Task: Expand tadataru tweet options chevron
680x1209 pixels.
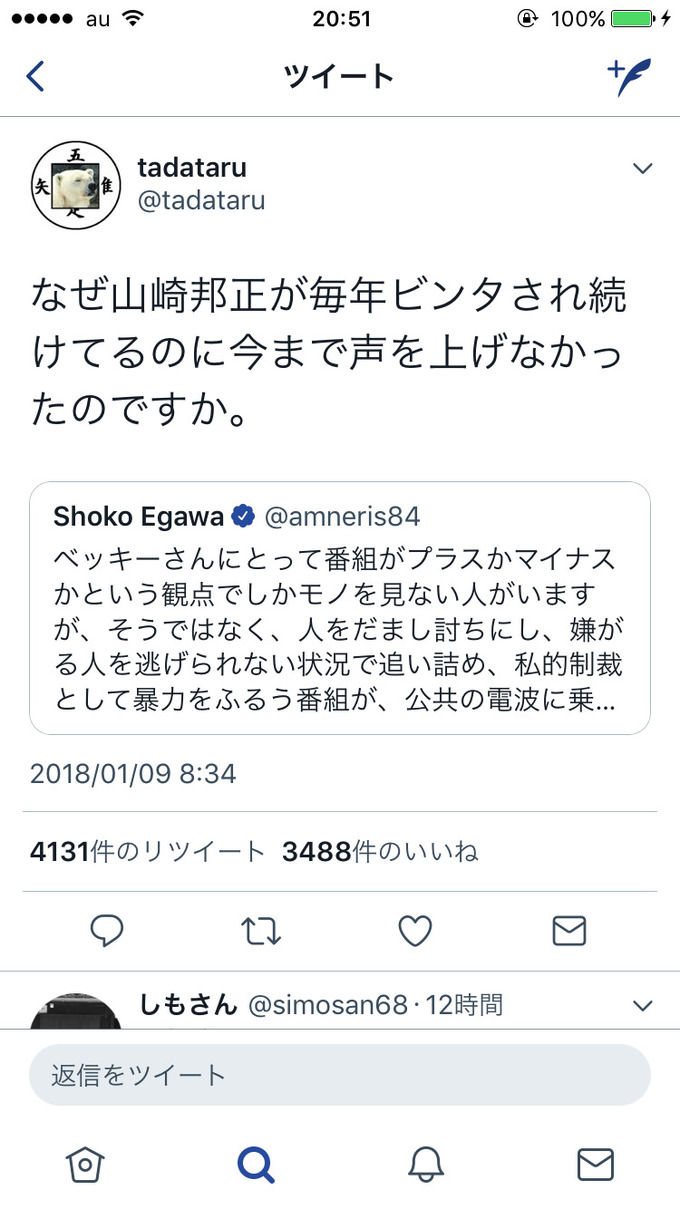Action: pyautogui.click(x=643, y=168)
